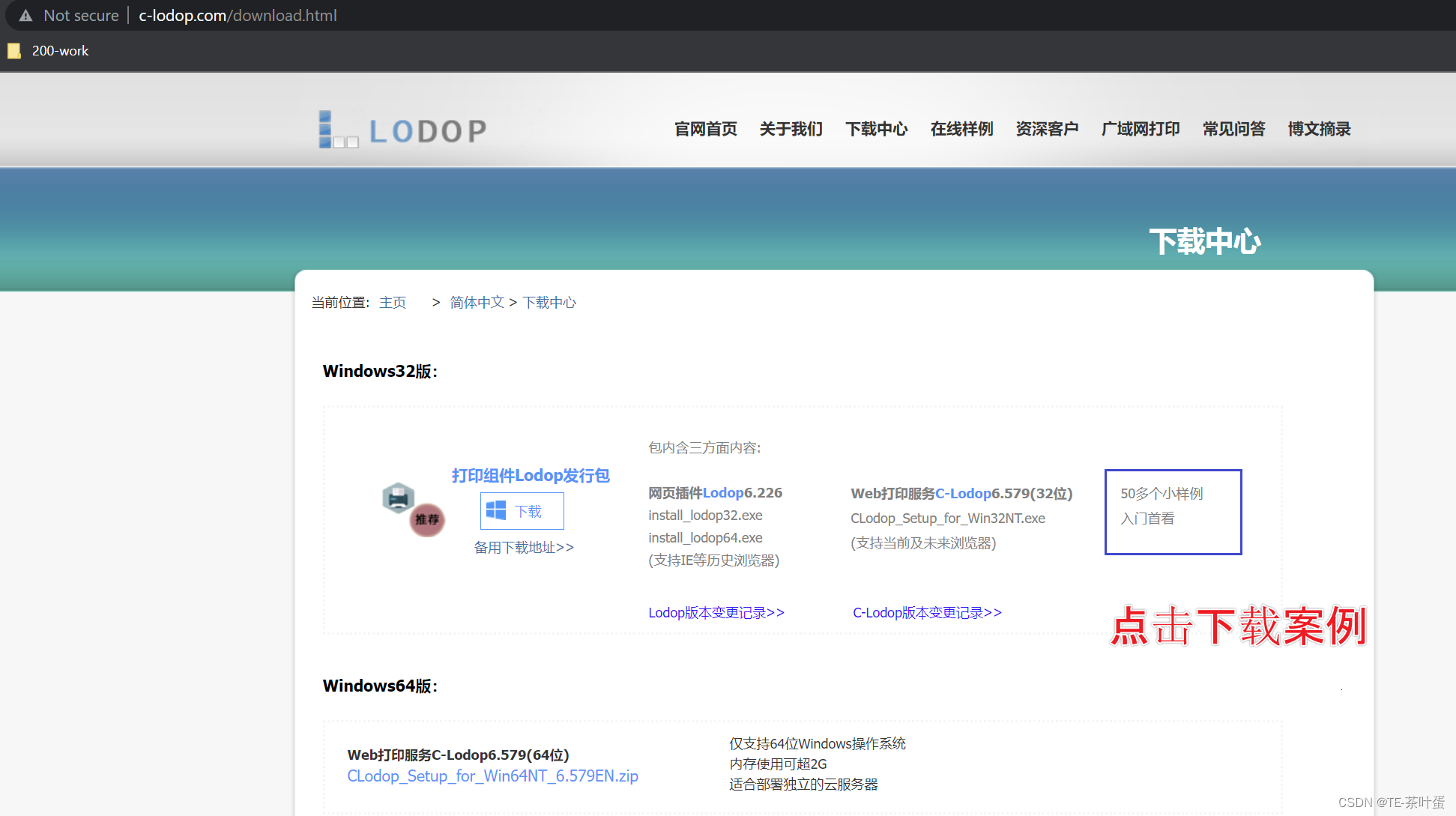Click 简体中文 breadcrumb link
This screenshot has width=1456, height=816.
click(x=477, y=303)
